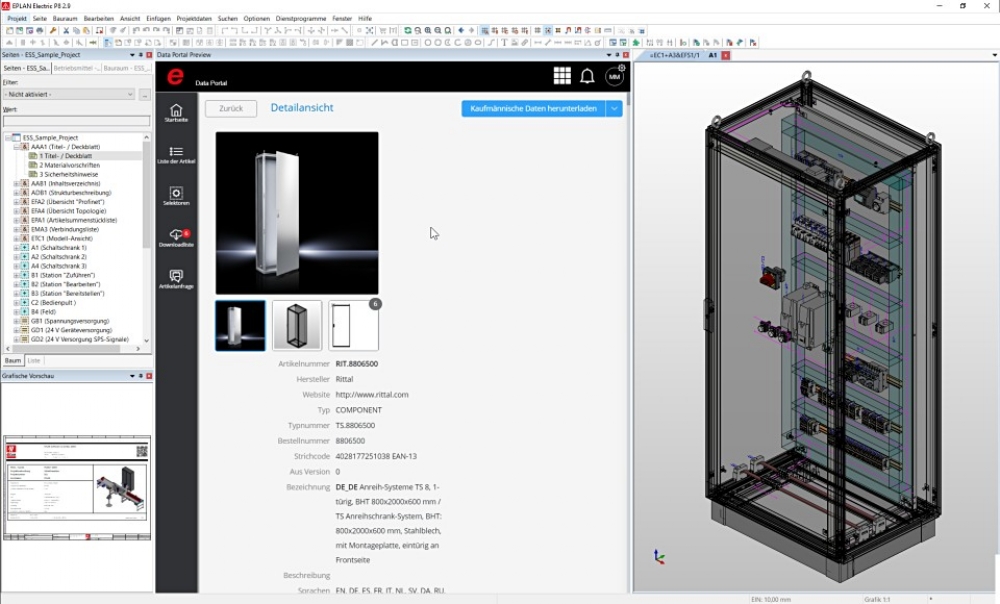Open dropdown arrow beside Kaufmännische Daten herunterladen

pyautogui.click(x=614, y=108)
